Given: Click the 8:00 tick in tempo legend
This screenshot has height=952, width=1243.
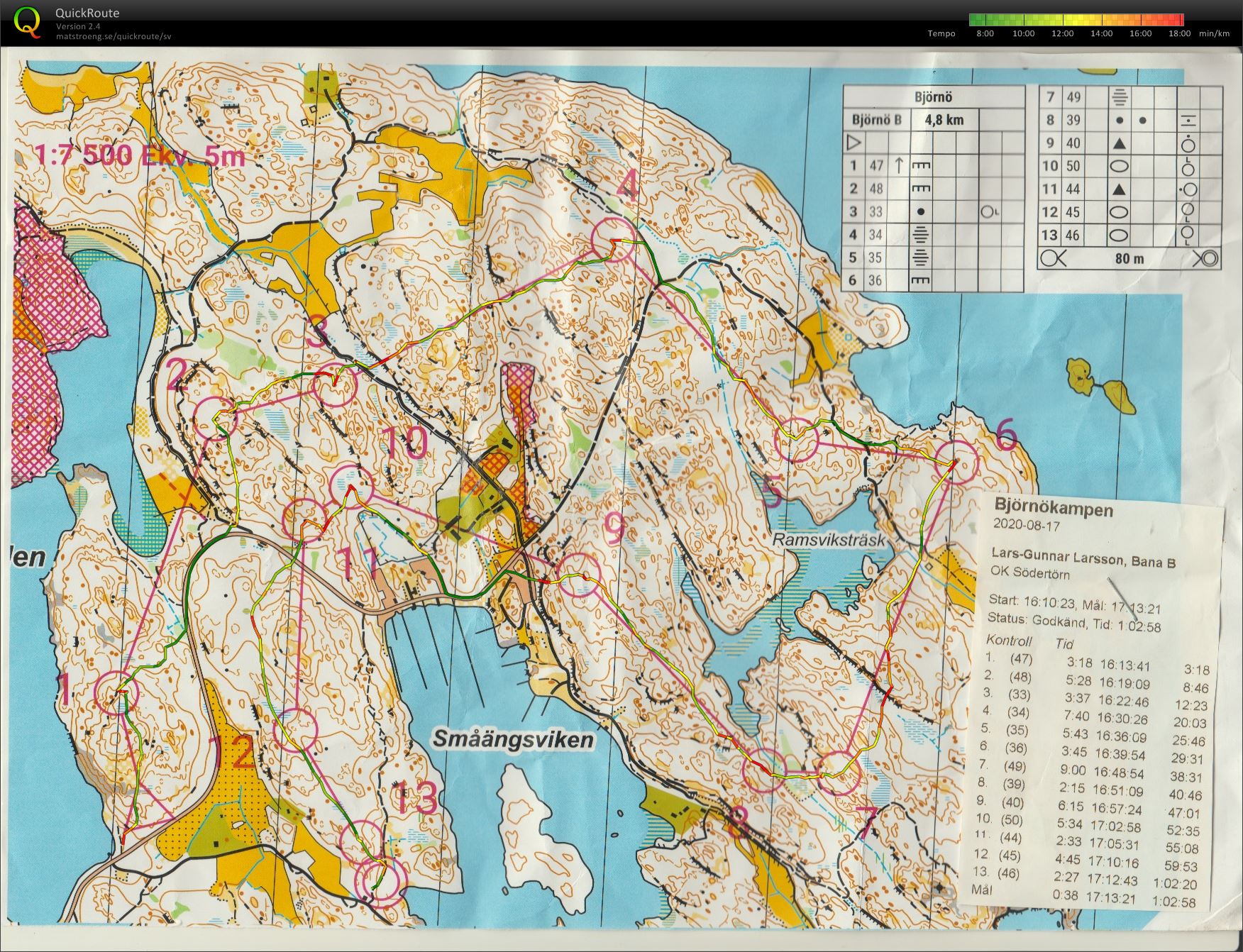Looking at the screenshot, I should tap(985, 33).
